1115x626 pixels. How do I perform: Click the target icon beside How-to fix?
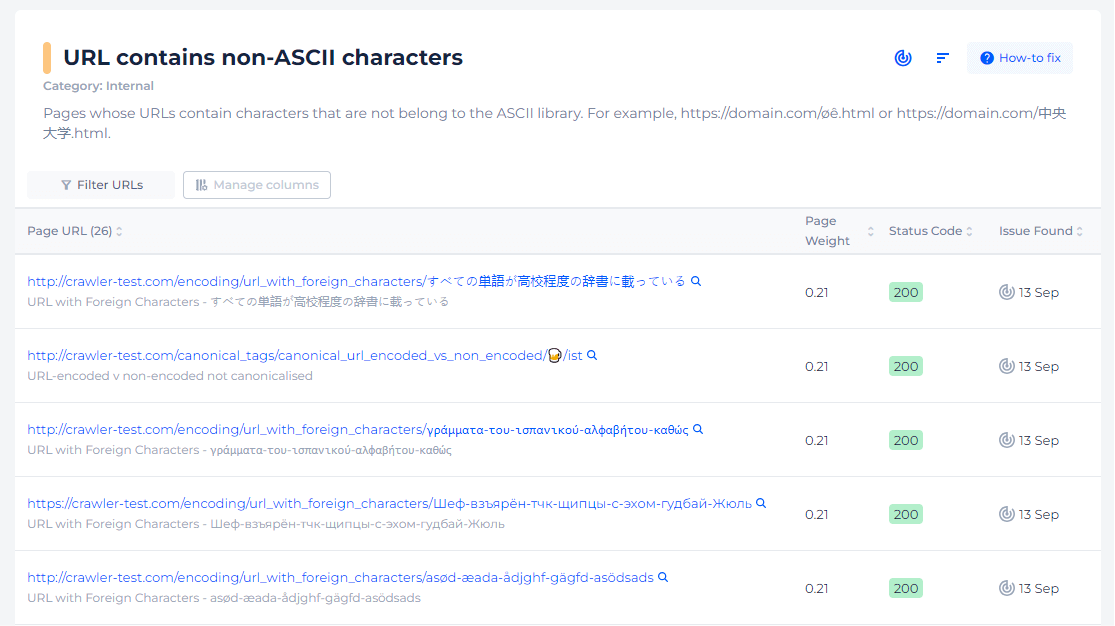click(903, 58)
